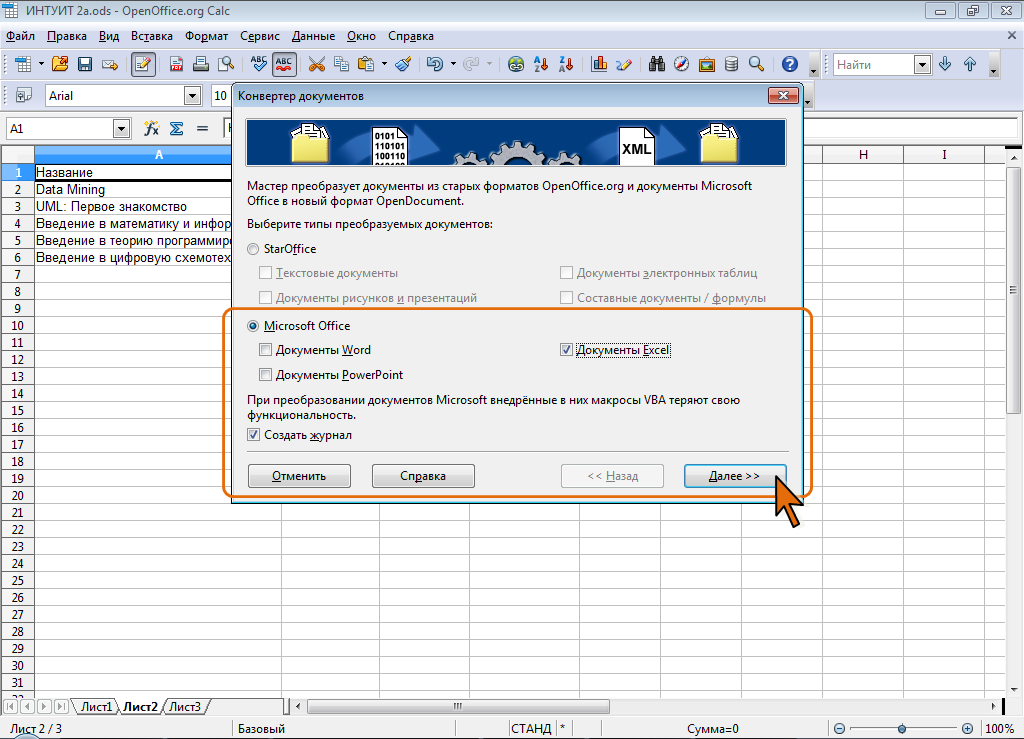This screenshot has width=1024, height=739.
Task: Open Page Preview icon
Action: coord(226,64)
